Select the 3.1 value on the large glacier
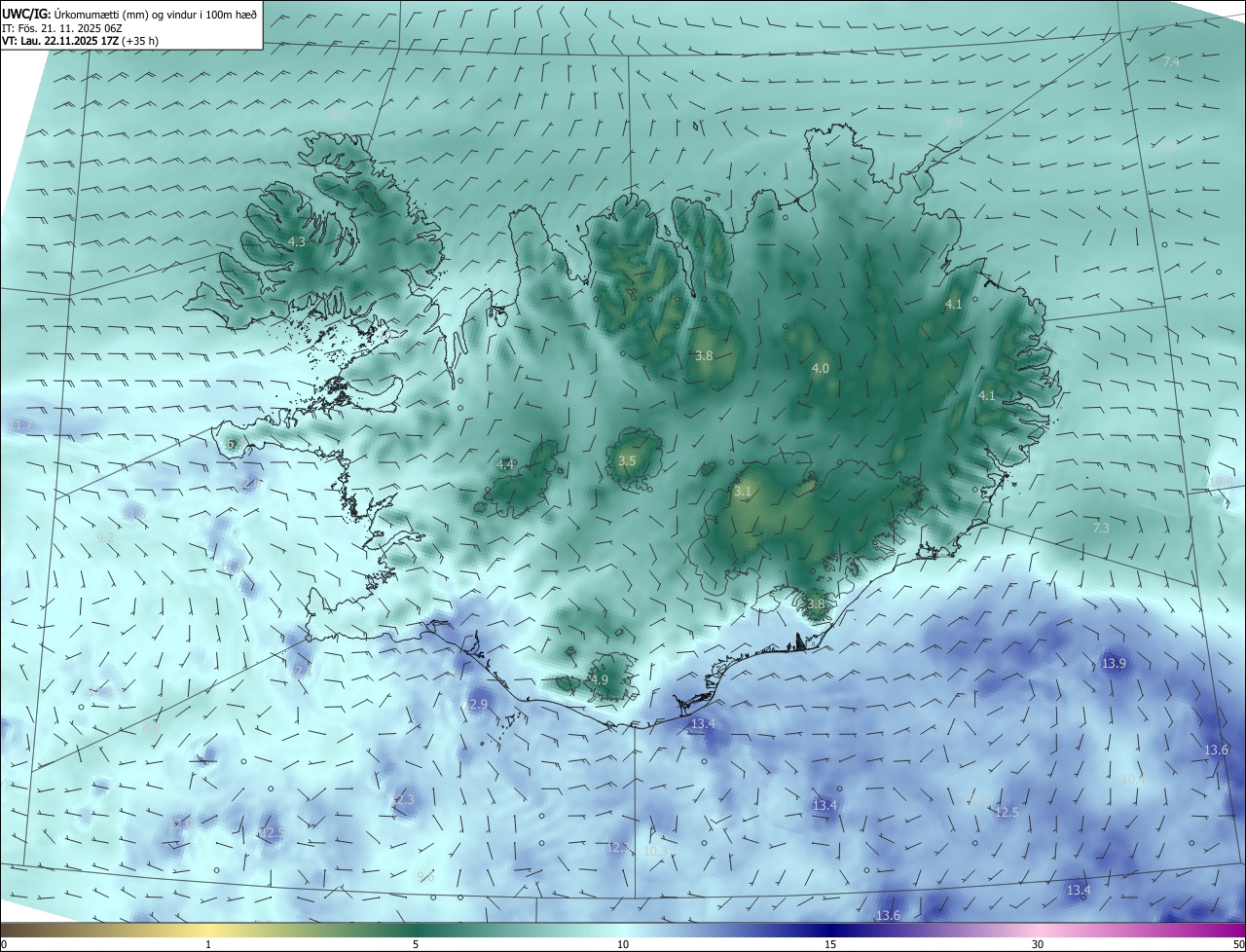Image resolution: width=1246 pixels, height=952 pixels. tap(743, 492)
